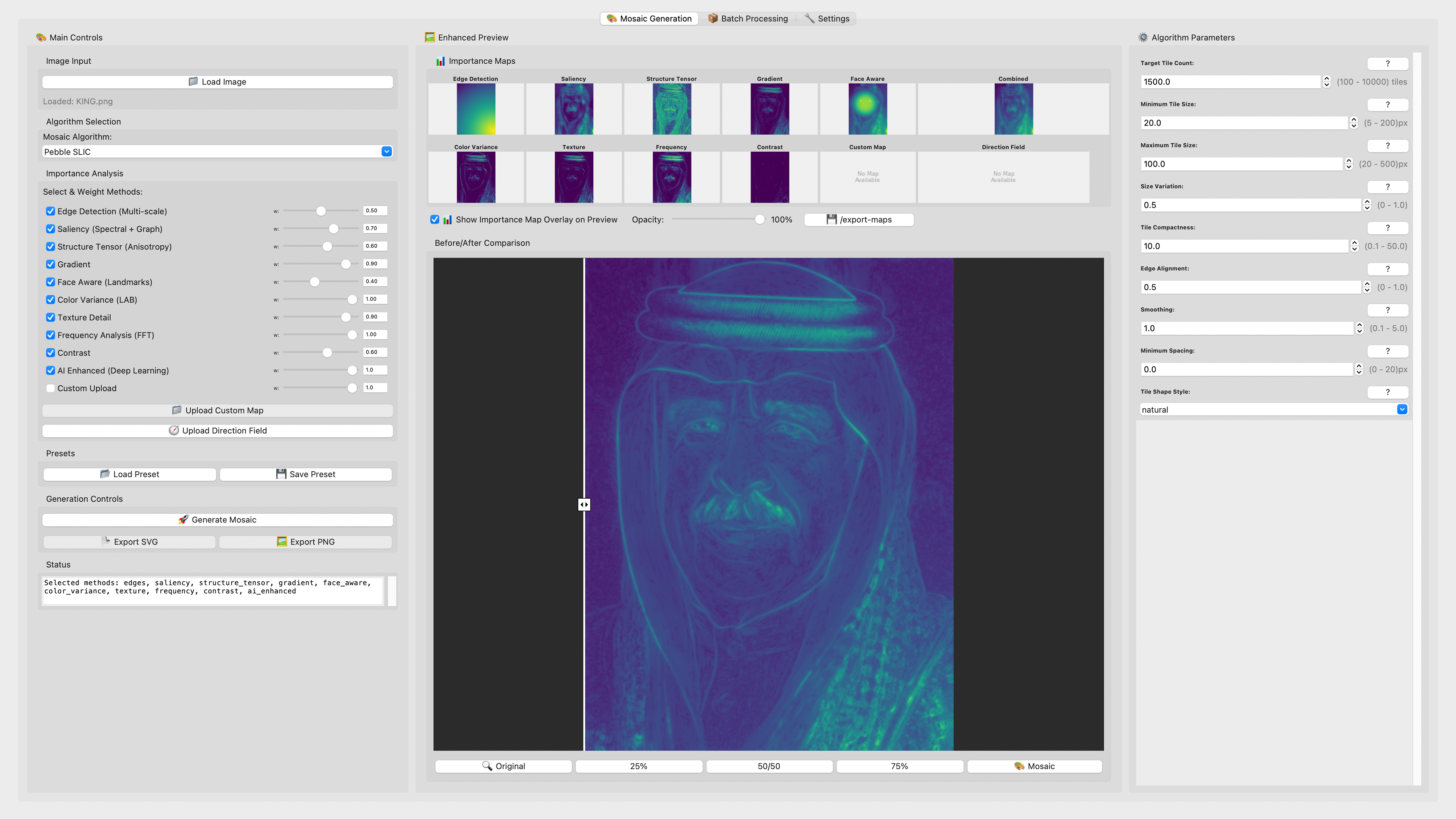
Task: Click the compass icon on Upload Direction Field
Action: (x=174, y=430)
